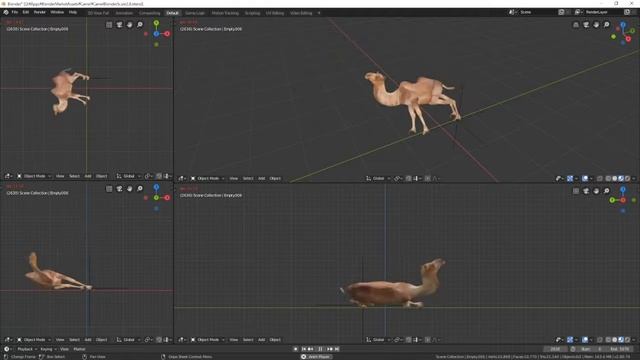
Task: Open the timeline Marker menu
Action: click(79, 349)
